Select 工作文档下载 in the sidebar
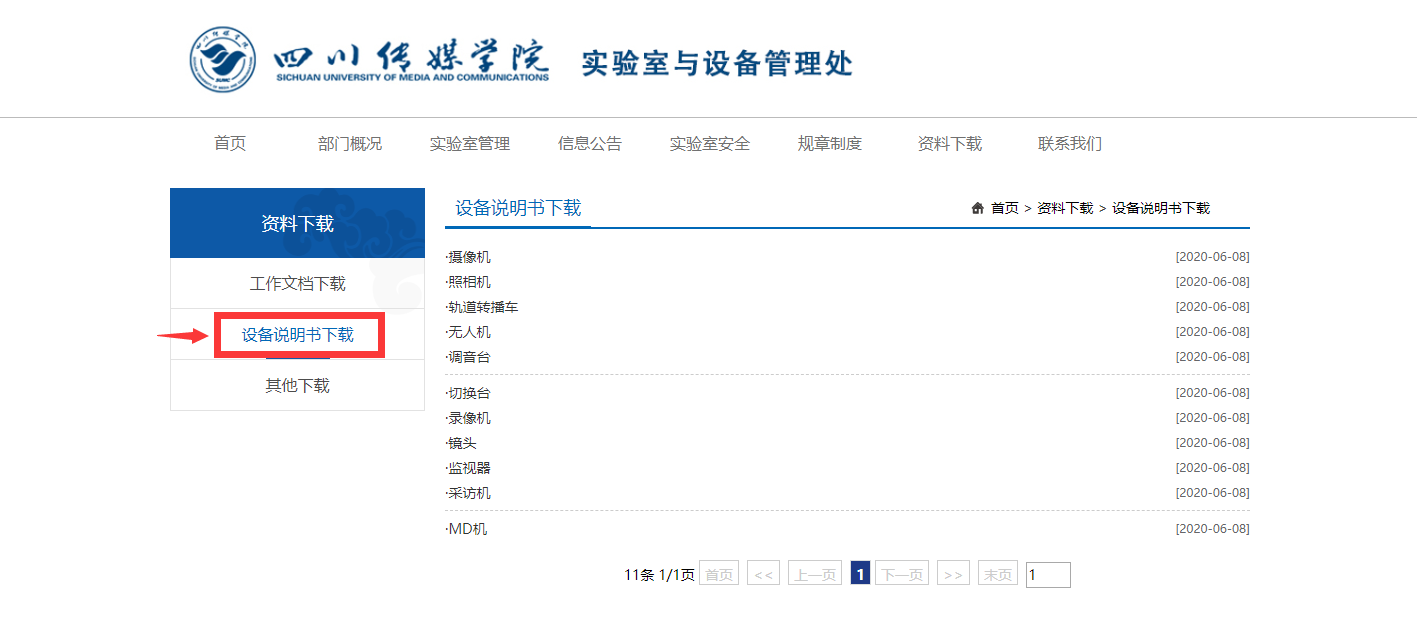Image resolution: width=1417 pixels, height=619 pixels. (x=297, y=284)
